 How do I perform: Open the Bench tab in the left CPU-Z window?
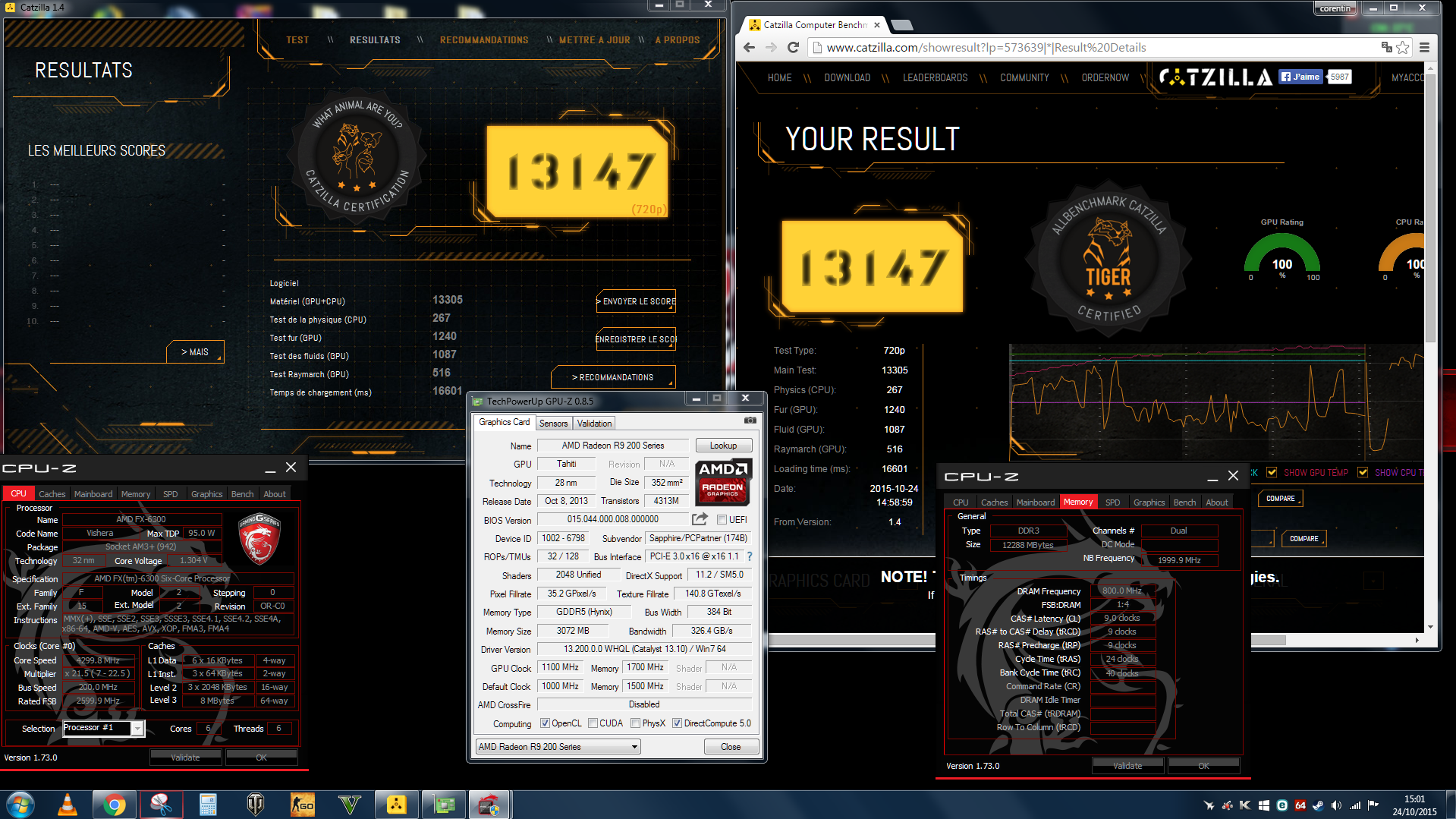[242, 494]
